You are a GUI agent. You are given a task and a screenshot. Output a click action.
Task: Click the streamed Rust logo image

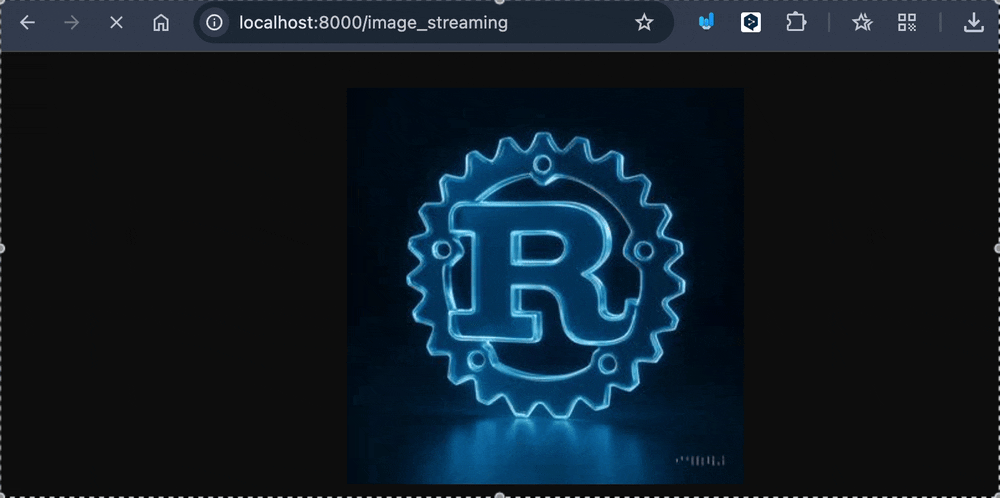[545, 286]
